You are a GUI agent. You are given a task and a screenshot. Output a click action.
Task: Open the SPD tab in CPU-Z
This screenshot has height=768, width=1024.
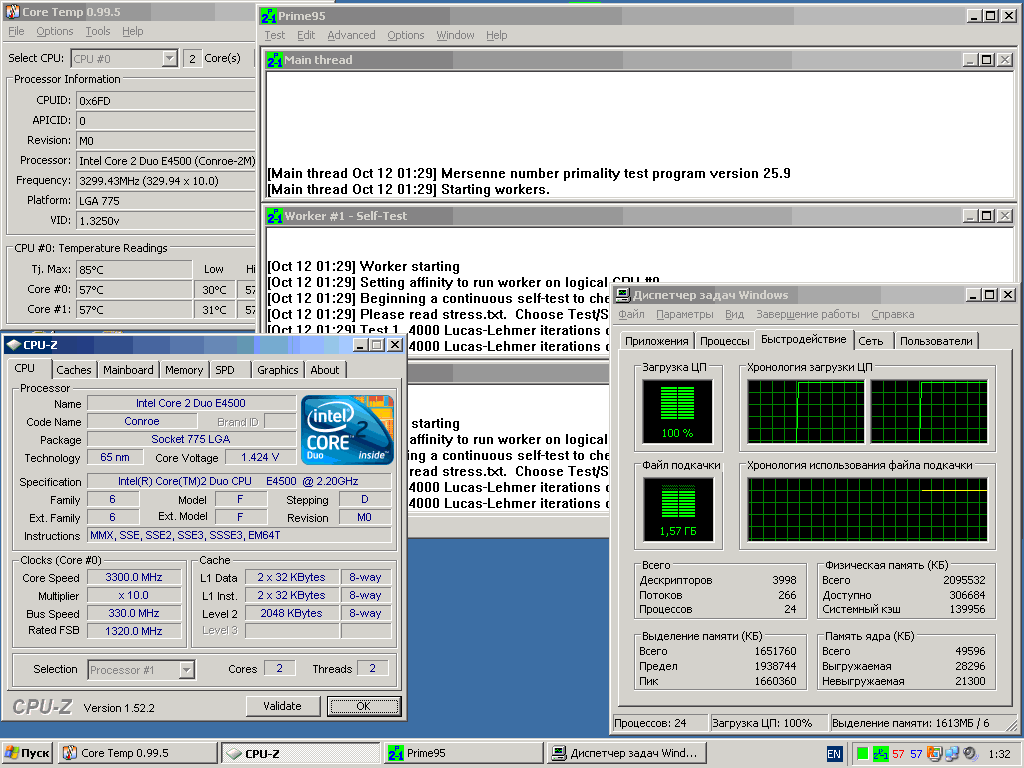tap(225, 370)
